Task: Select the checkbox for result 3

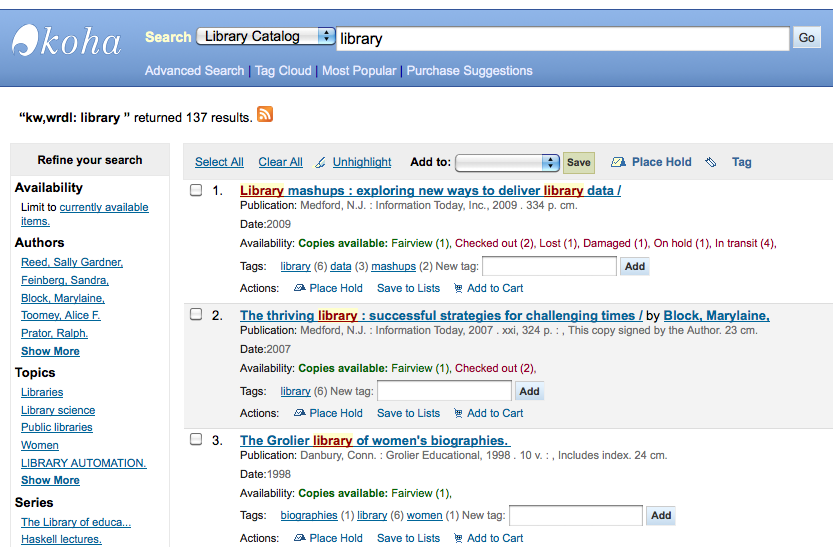Action: [197, 440]
